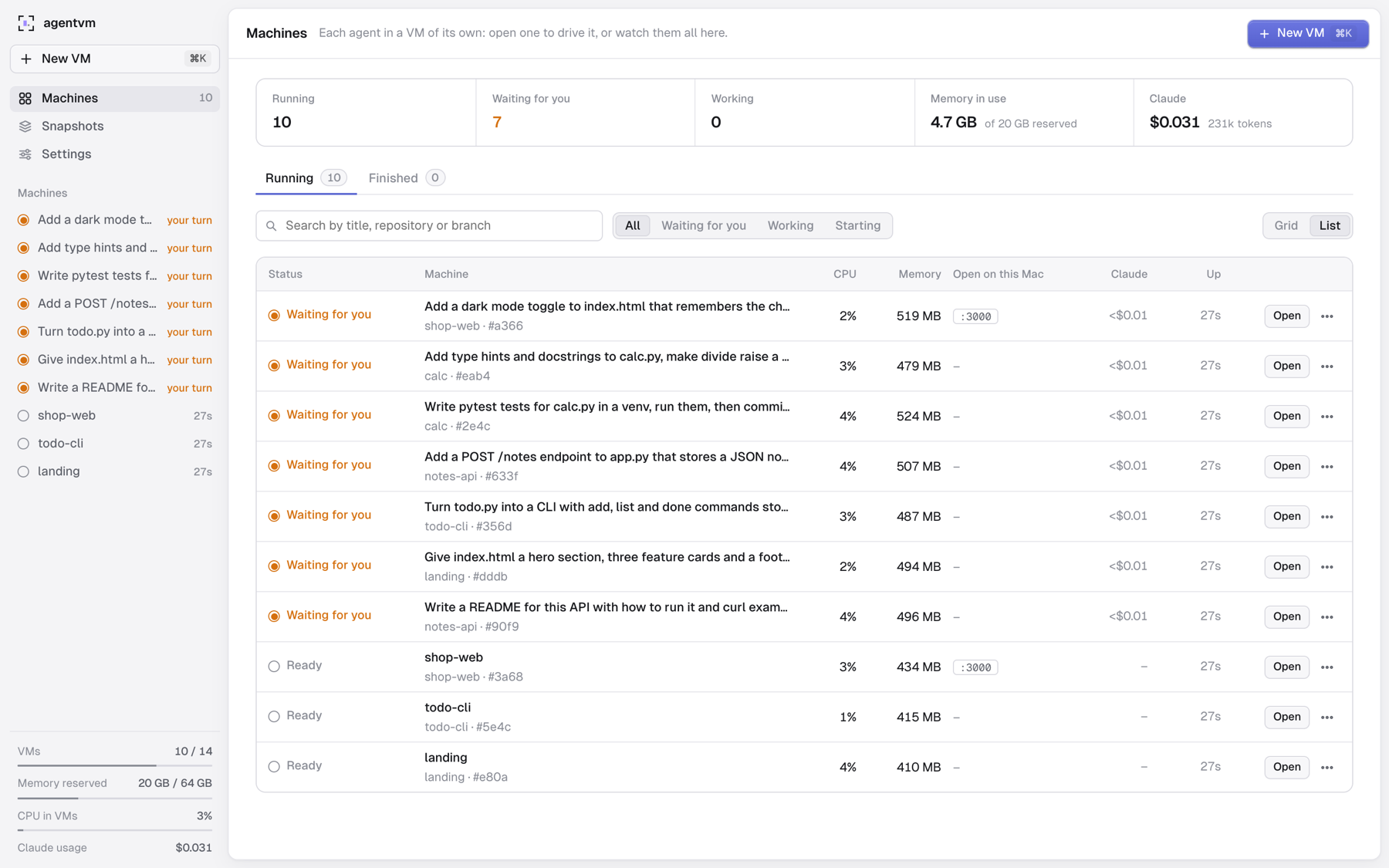This screenshot has height=868, width=1389.
Task: Open Settings in the sidebar
Action: 115,154
